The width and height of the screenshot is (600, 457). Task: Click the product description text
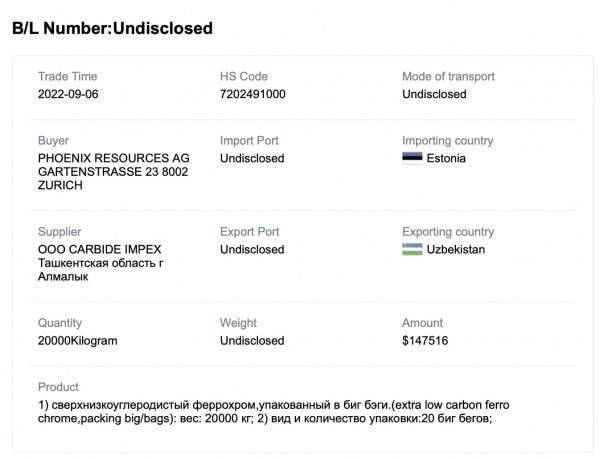pyautogui.click(x=273, y=411)
